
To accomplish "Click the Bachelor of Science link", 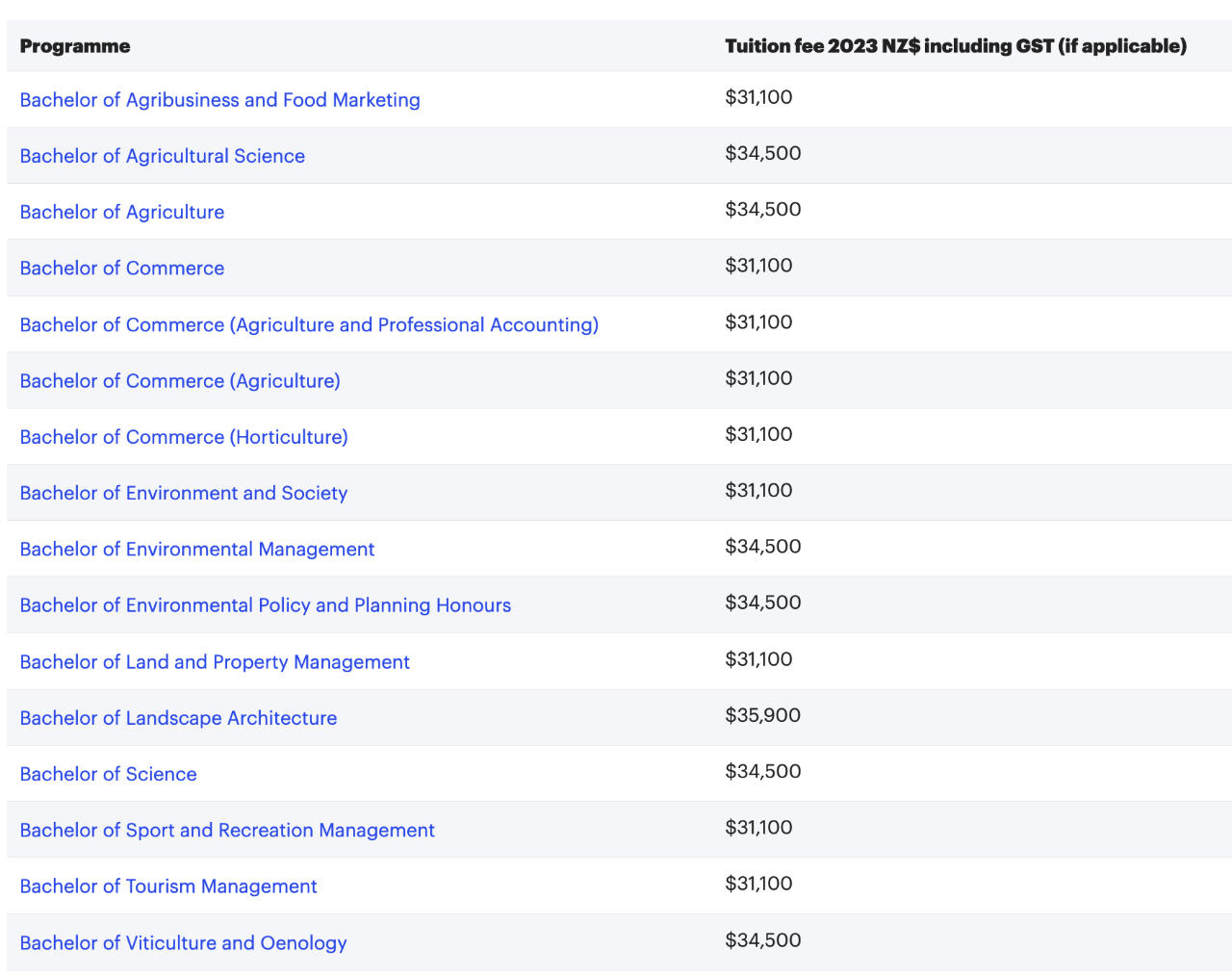I will (x=108, y=774).
